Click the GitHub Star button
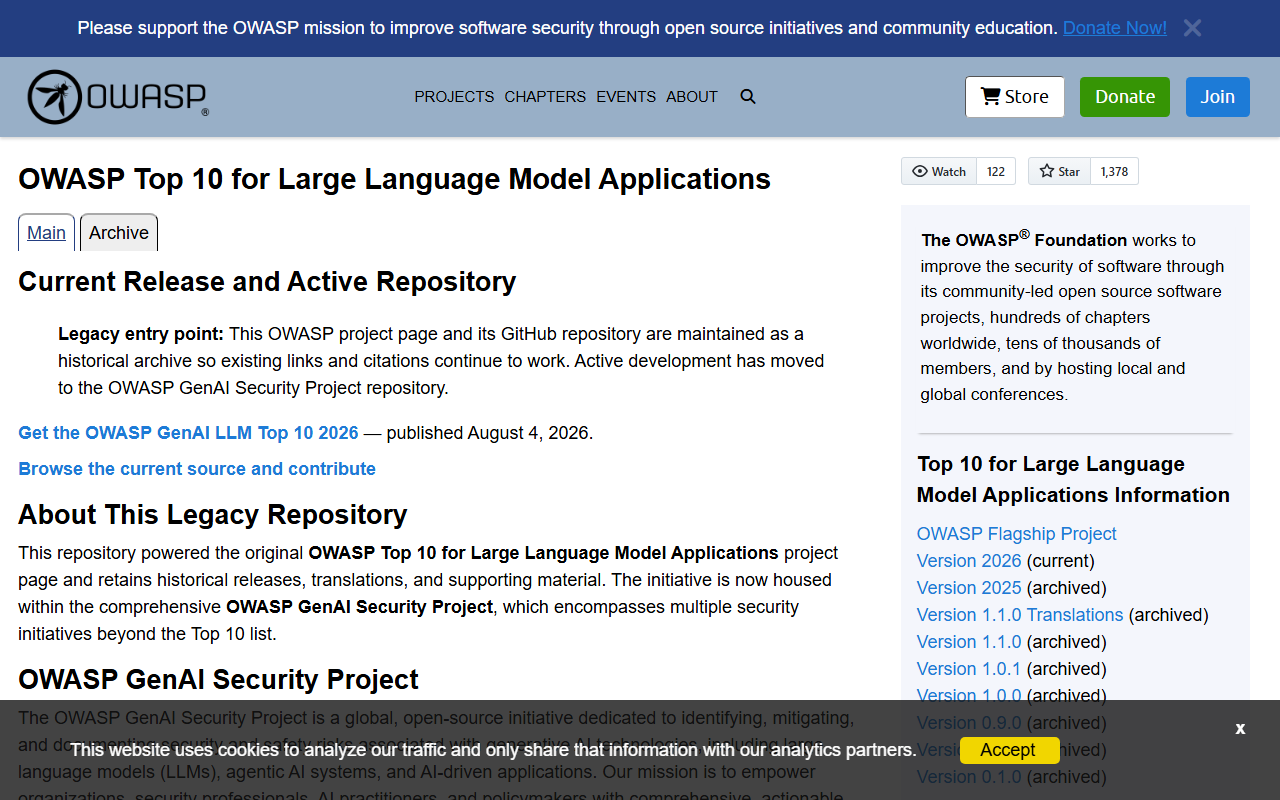1280x800 pixels. (x=1059, y=171)
